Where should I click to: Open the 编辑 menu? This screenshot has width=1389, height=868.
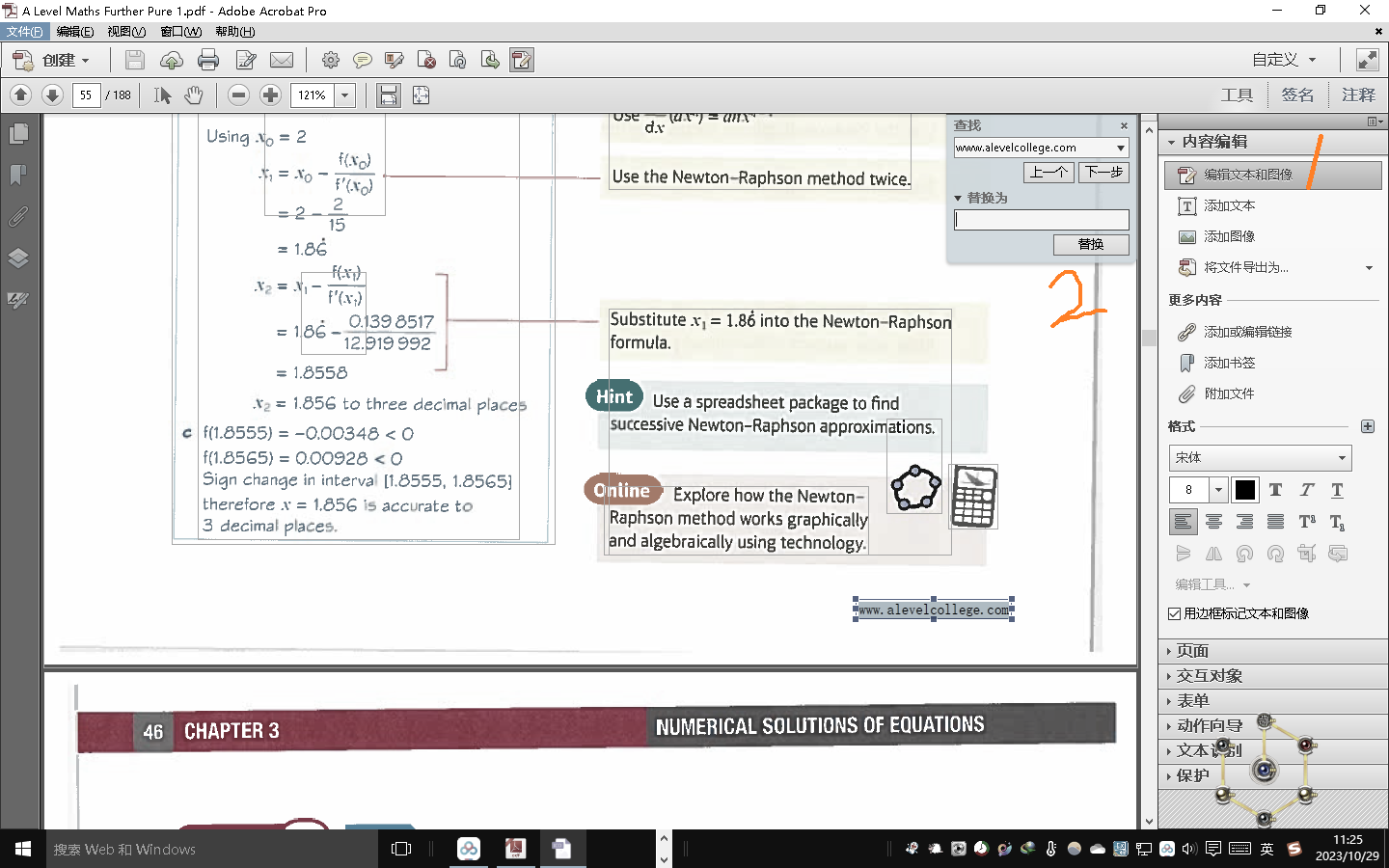pyautogui.click(x=75, y=32)
